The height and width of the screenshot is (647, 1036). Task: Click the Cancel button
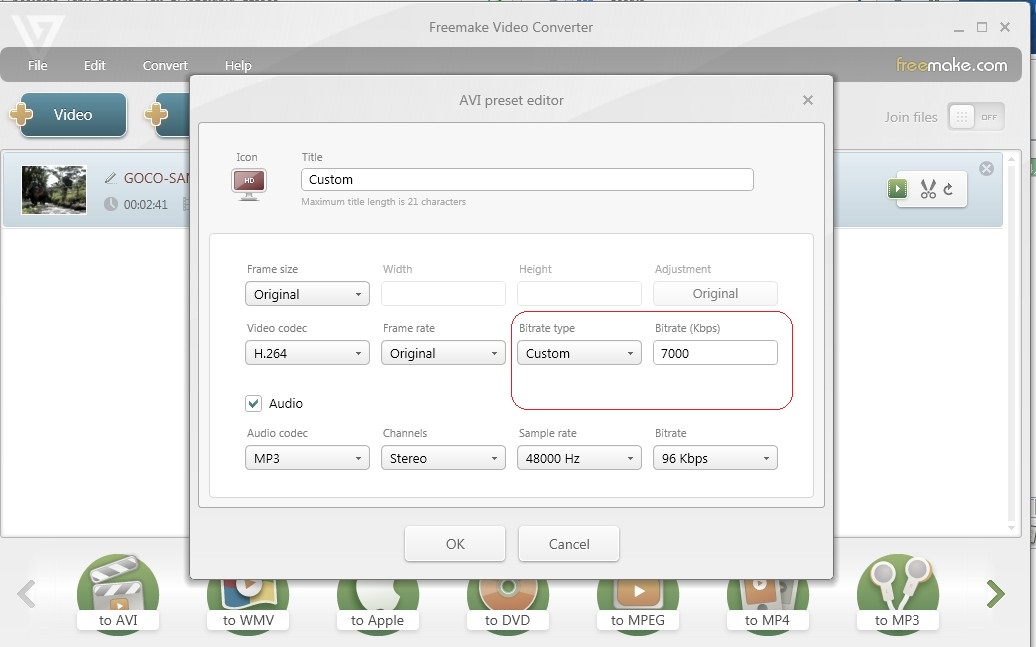pos(569,544)
